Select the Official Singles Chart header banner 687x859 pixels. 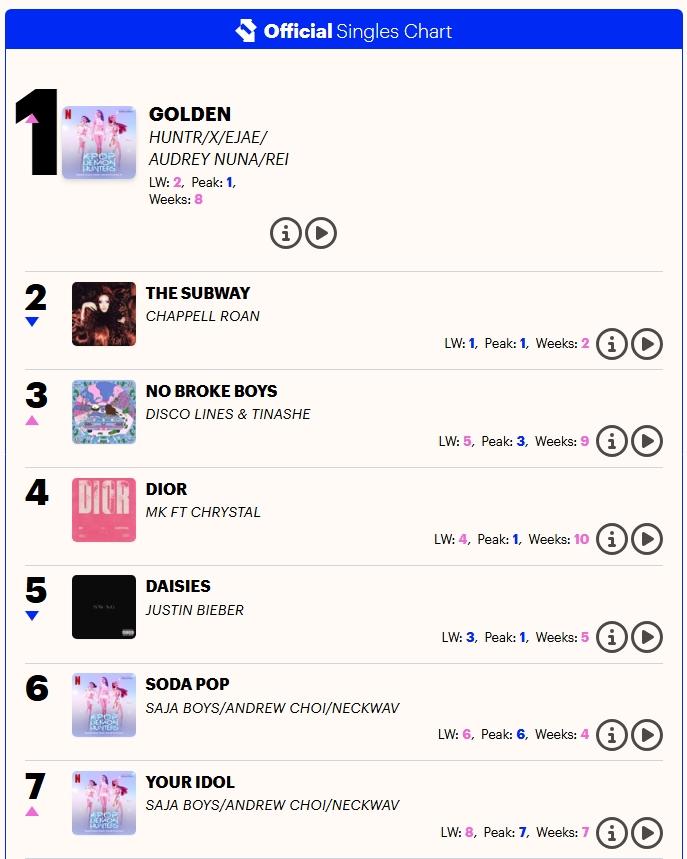[x=343, y=31]
